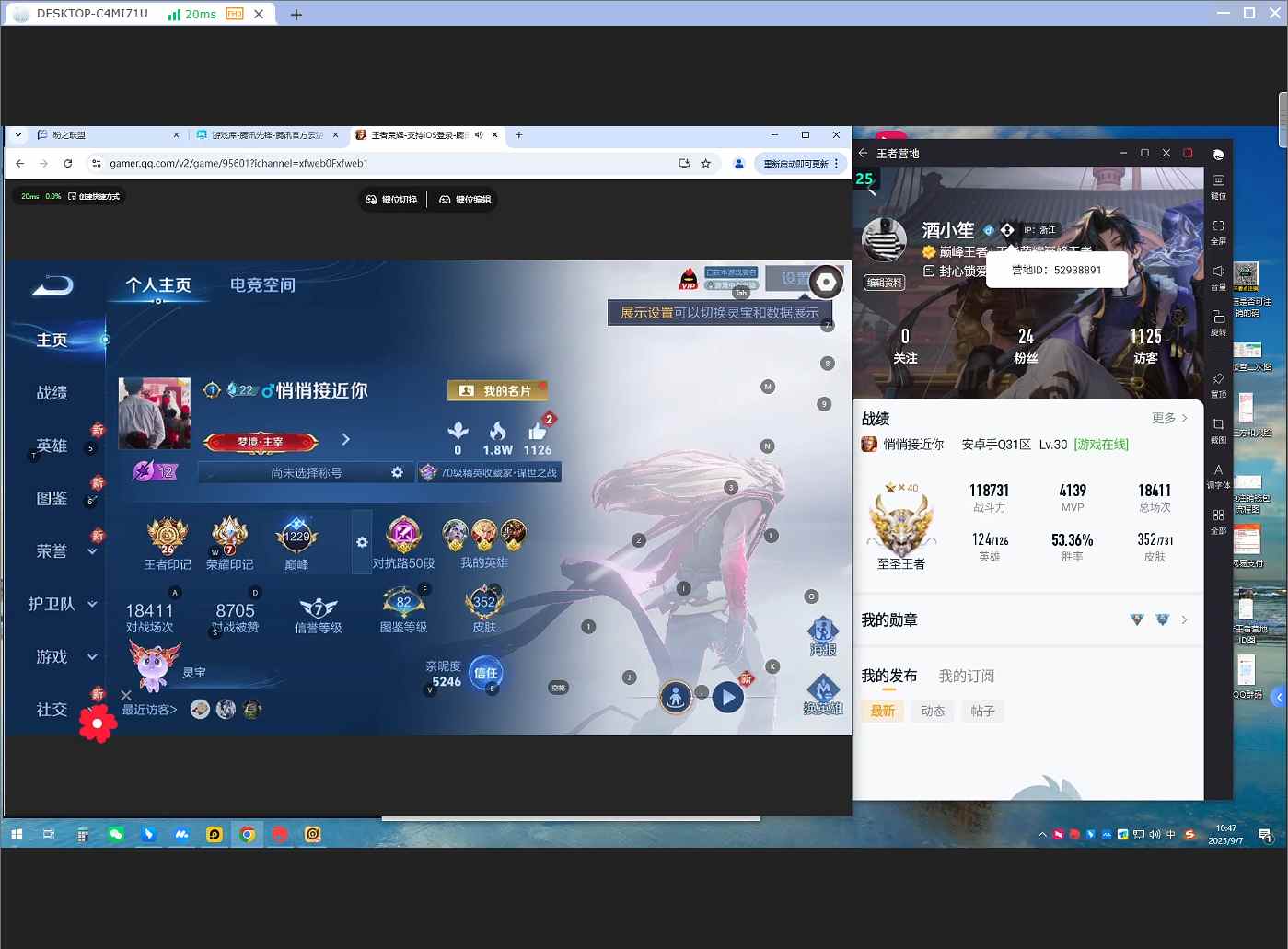Open Windows Start menu

click(x=16, y=835)
